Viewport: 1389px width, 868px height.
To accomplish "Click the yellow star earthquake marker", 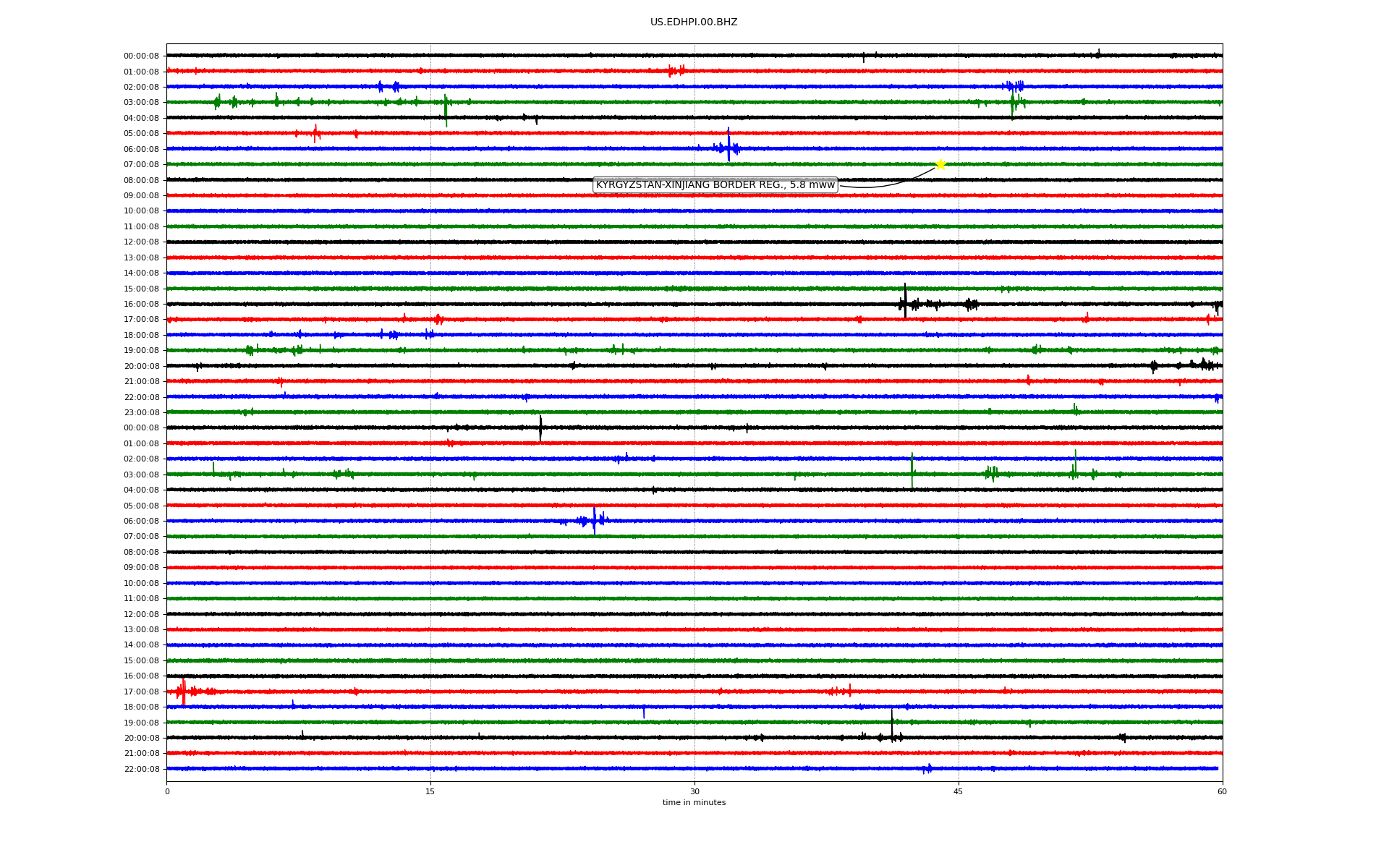I will click(940, 164).
